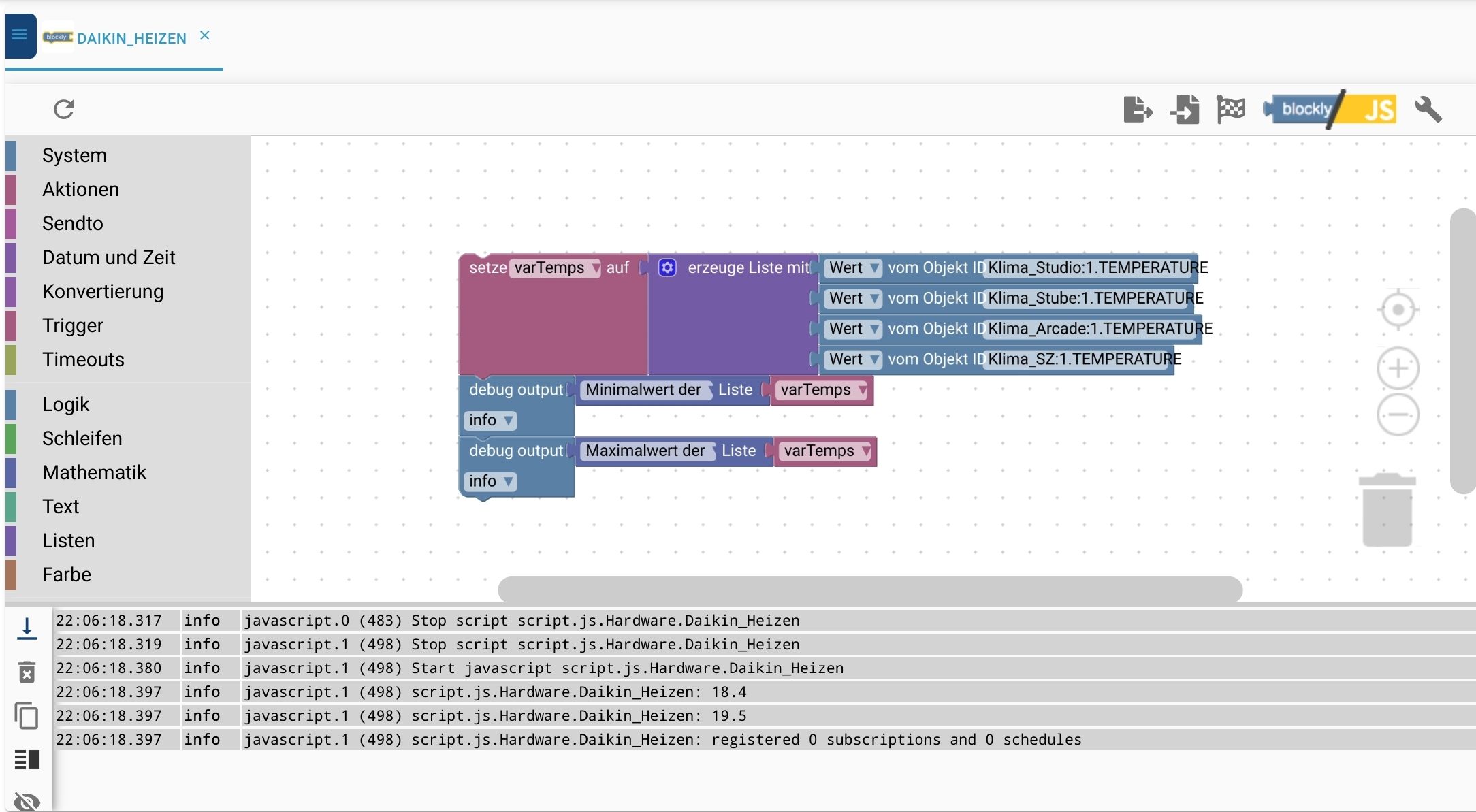Click the import blocks icon
This screenshot has height=812, width=1476.
(x=1185, y=109)
